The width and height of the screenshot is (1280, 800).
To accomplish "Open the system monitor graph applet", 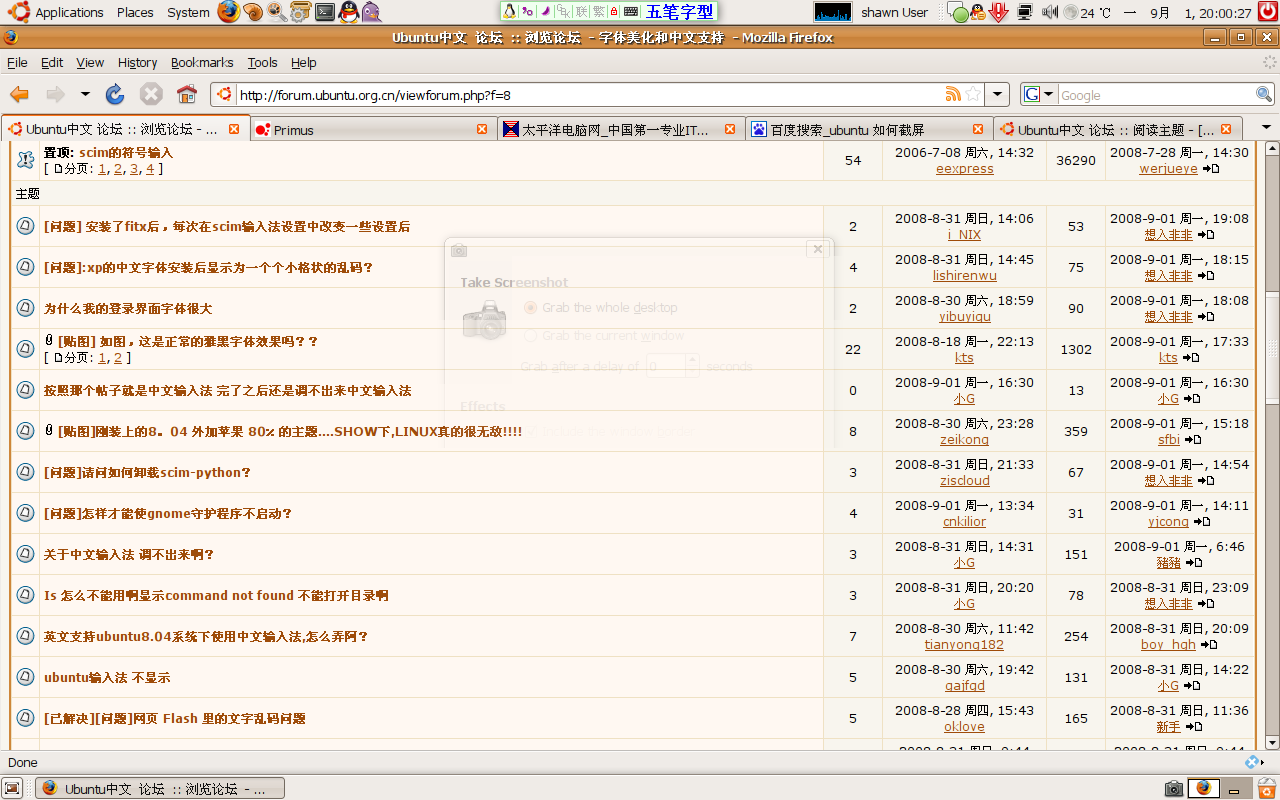I will click(833, 12).
